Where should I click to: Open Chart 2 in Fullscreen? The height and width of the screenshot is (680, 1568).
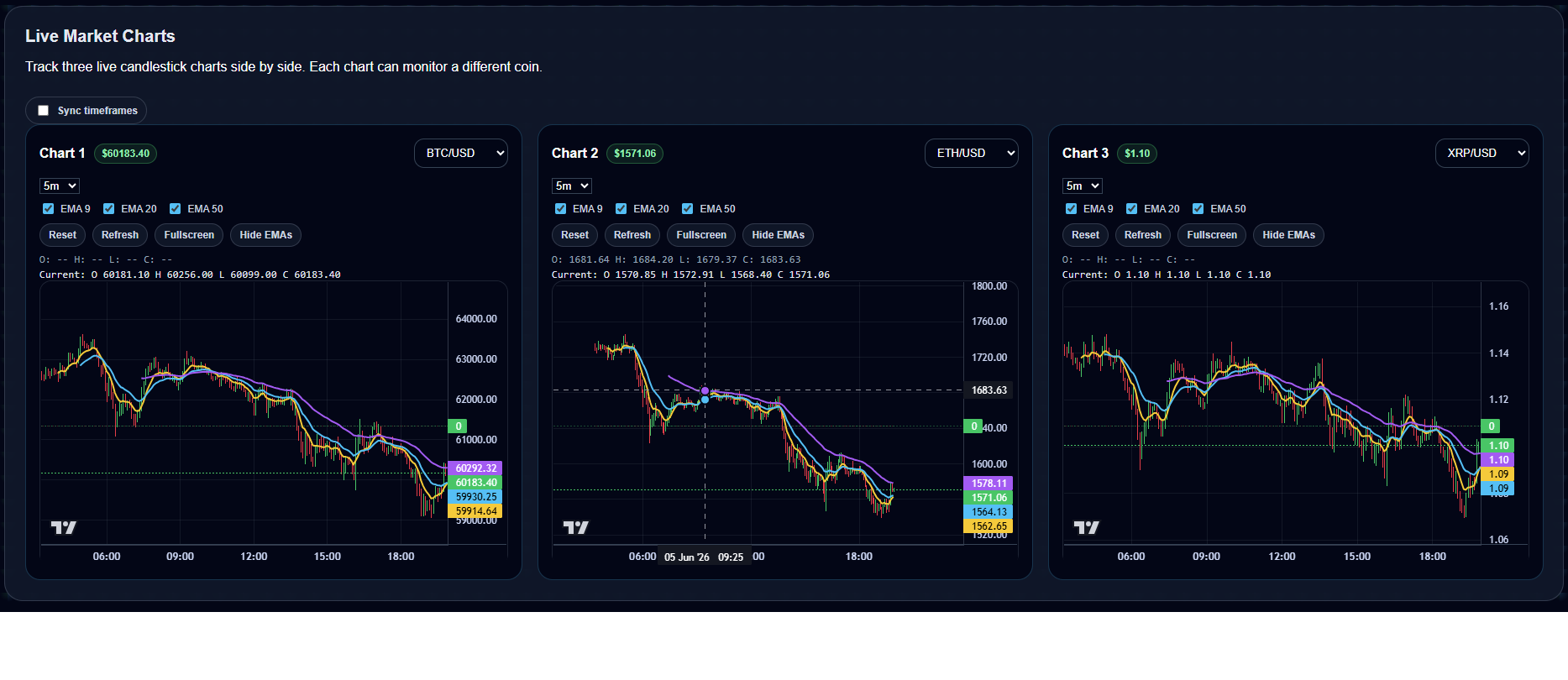click(x=701, y=235)
